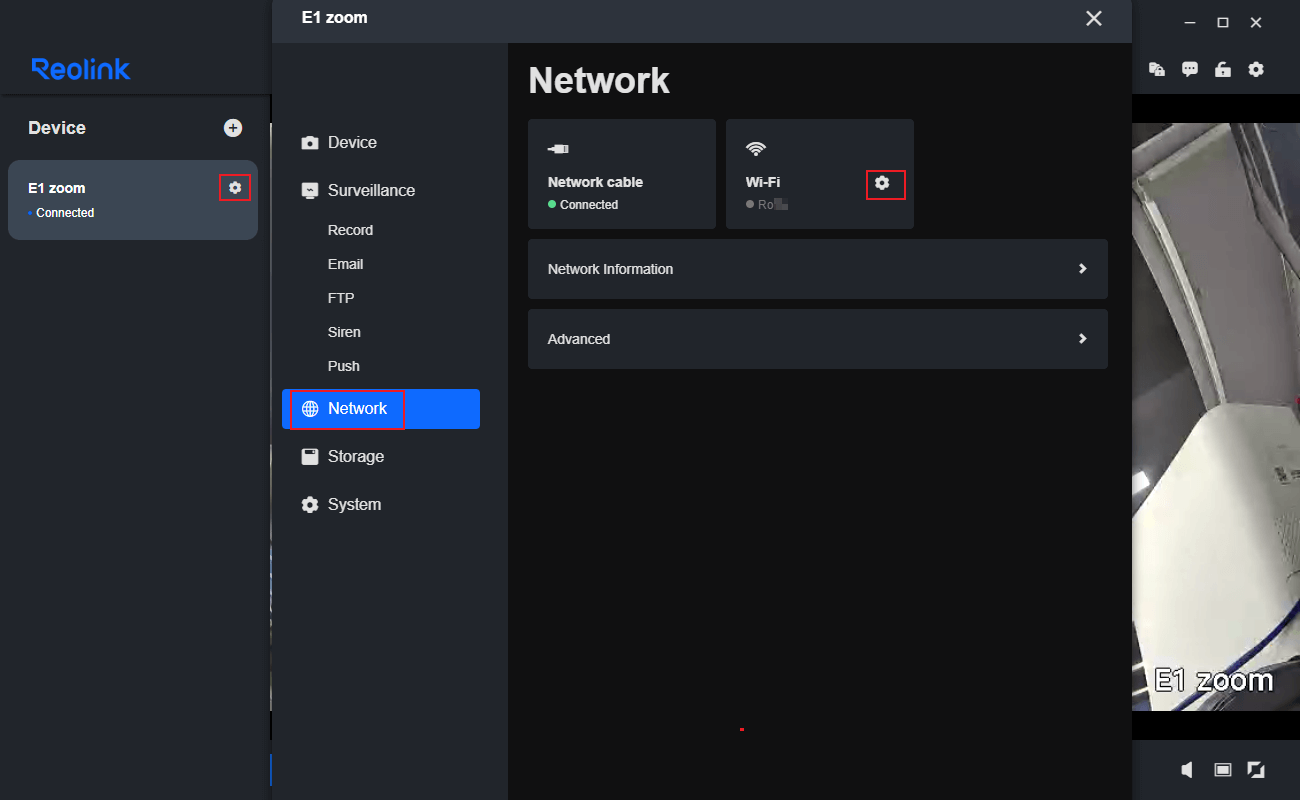Mute the speaker icon below the live view

point(1186,769)
